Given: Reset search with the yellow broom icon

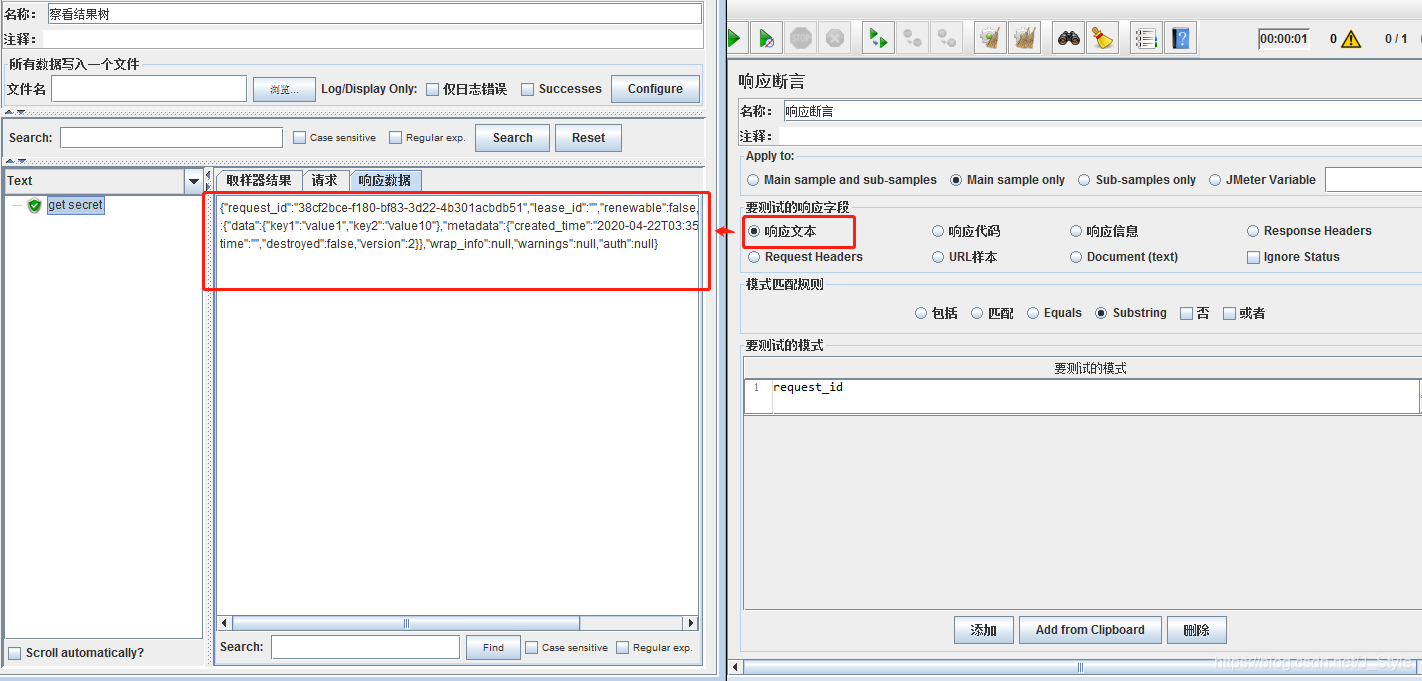Looking at the screenshot, I should 1103,39.
